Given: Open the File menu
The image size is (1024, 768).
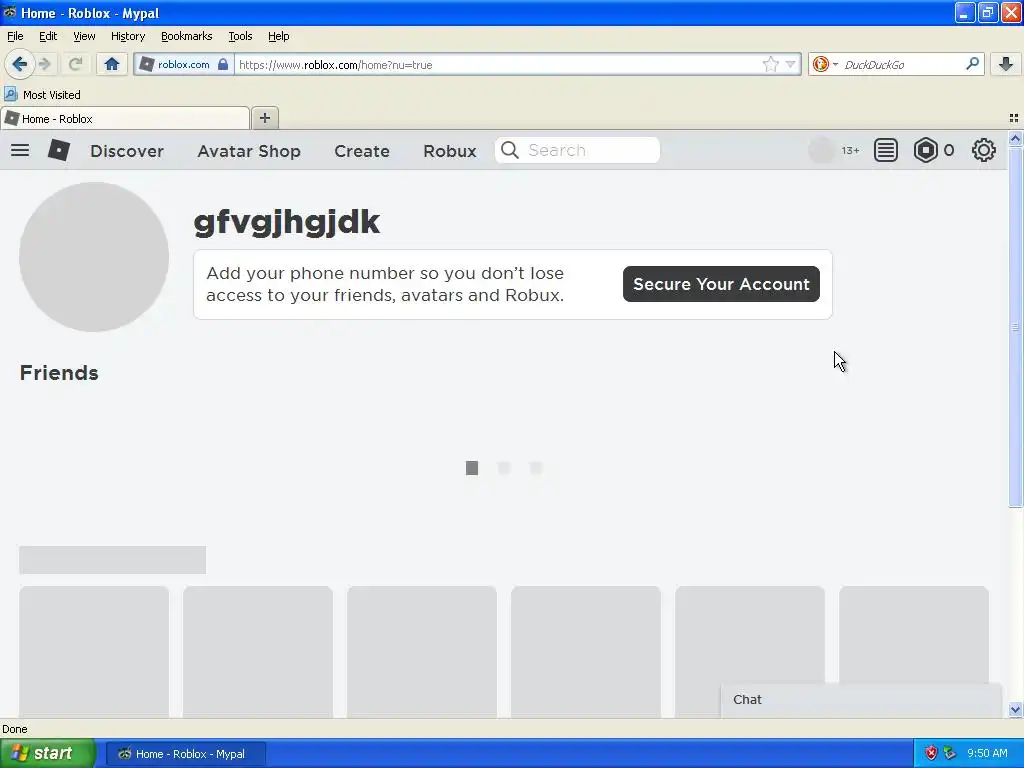Looking at the screenshot, I should (x=15, y=37).
